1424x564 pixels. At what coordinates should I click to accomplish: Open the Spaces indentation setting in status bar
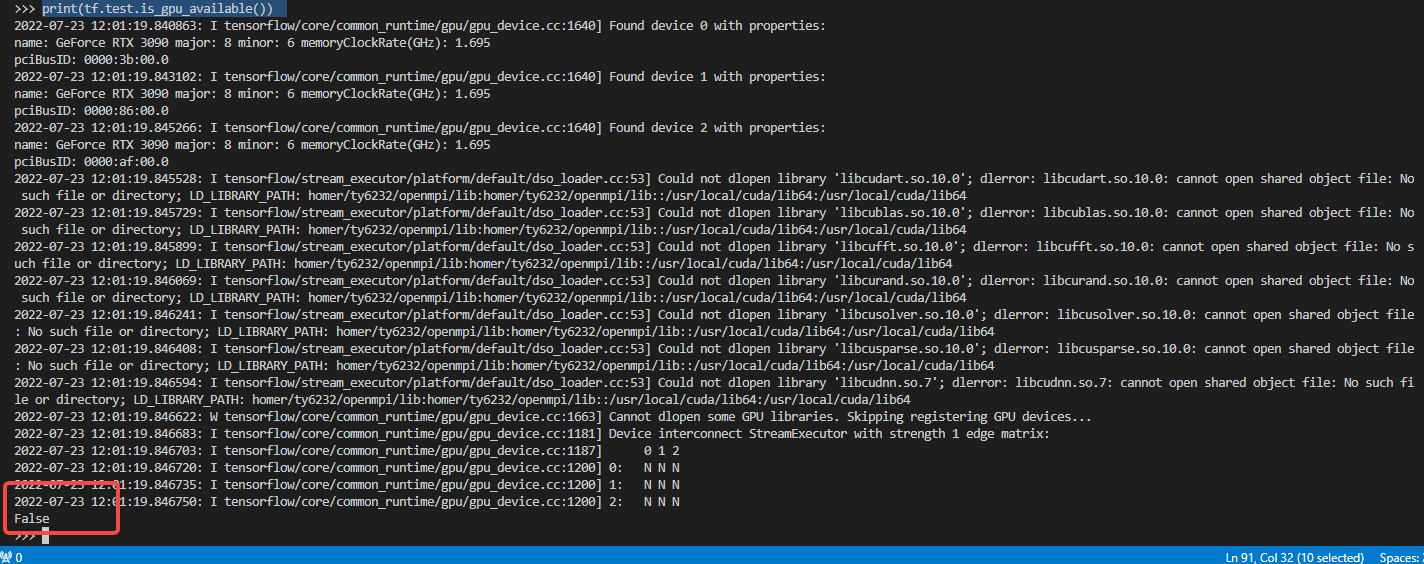pyautogui.click(x=1400, y=557)
